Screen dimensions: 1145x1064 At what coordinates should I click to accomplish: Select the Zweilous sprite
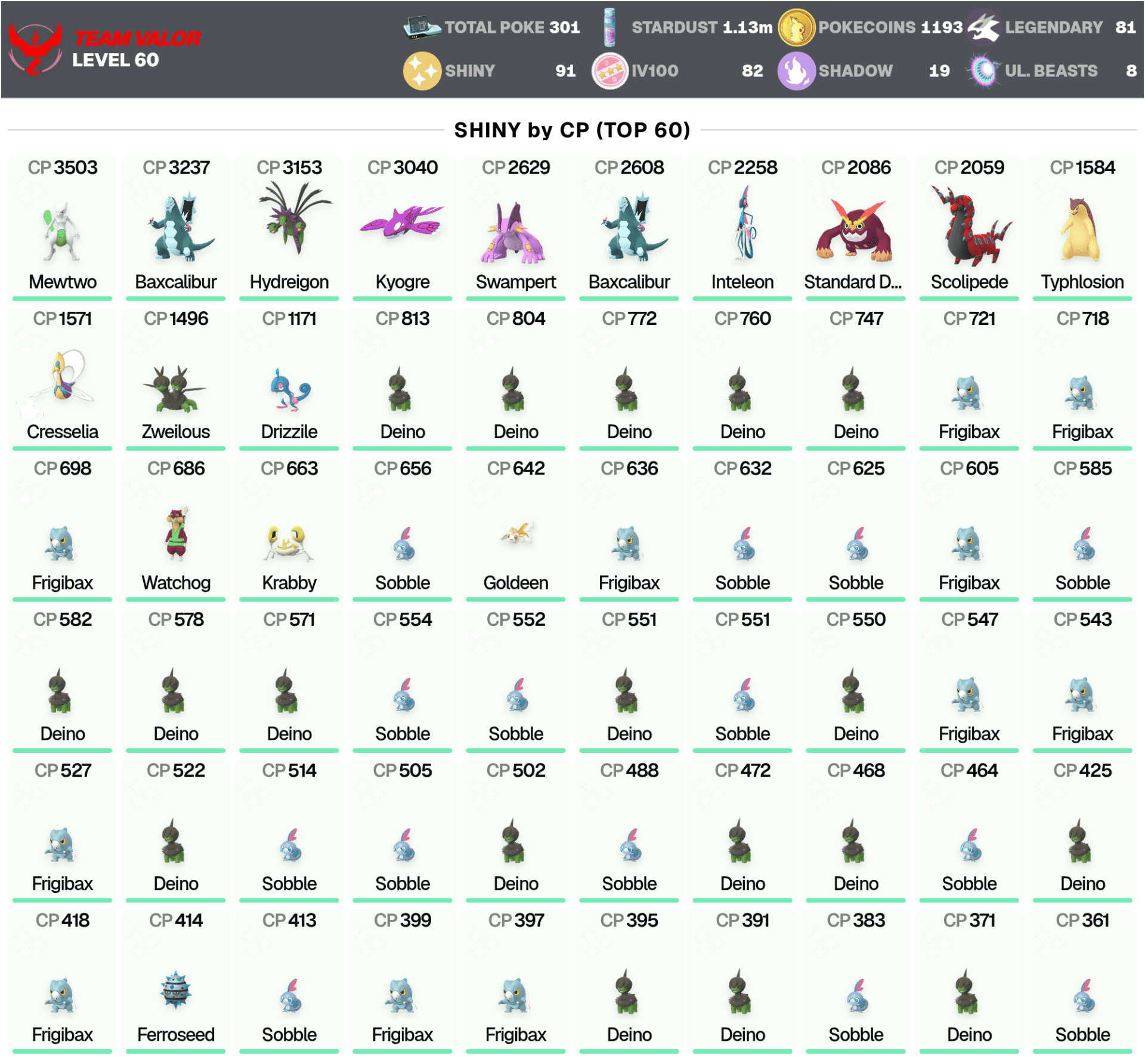pyautogui.click(x=175, y=389)
